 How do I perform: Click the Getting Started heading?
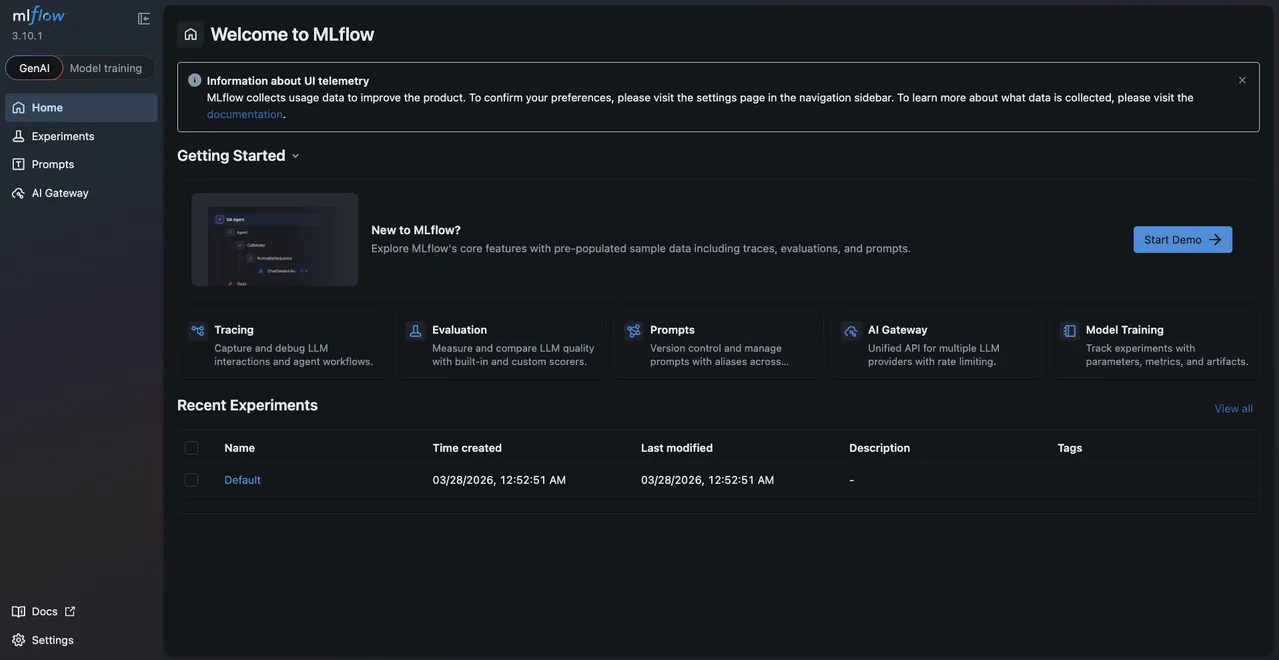pos(231,156)
